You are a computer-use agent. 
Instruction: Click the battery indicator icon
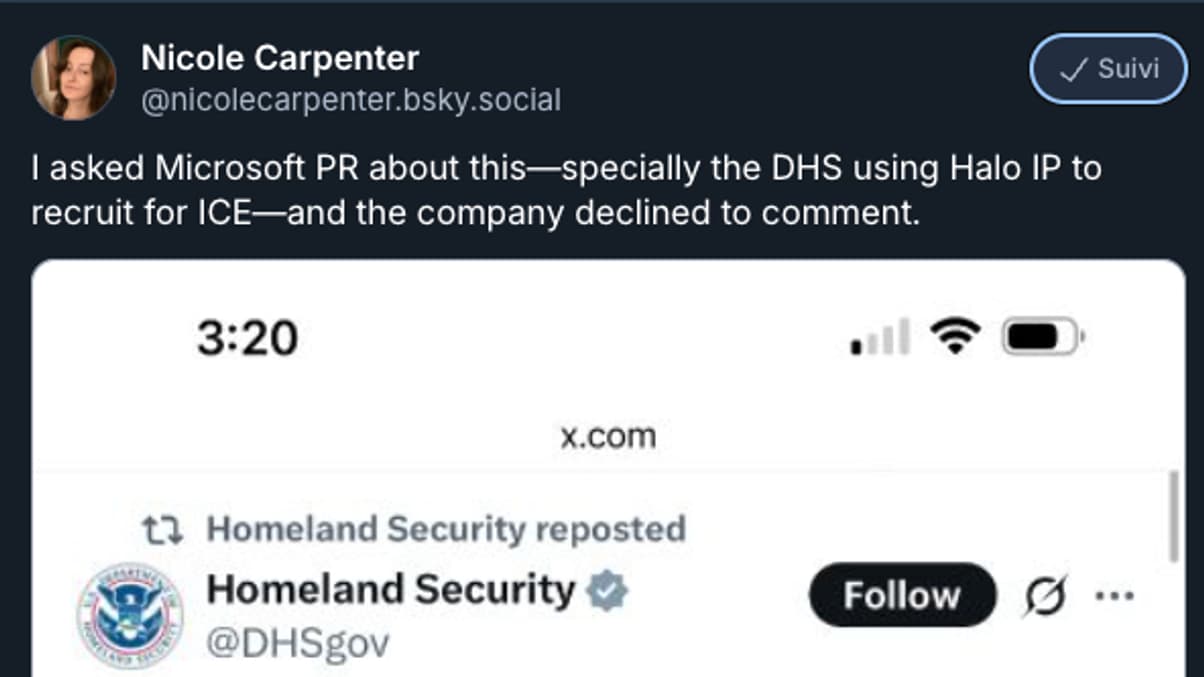[1040, 337]
